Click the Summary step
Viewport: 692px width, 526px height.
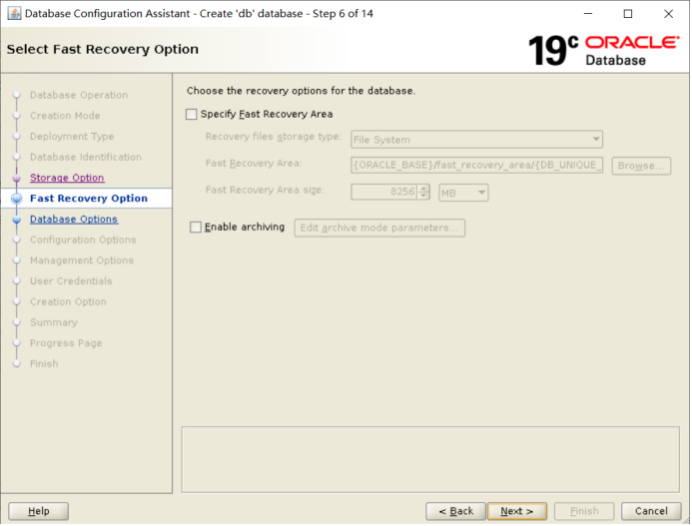(54, 323)
